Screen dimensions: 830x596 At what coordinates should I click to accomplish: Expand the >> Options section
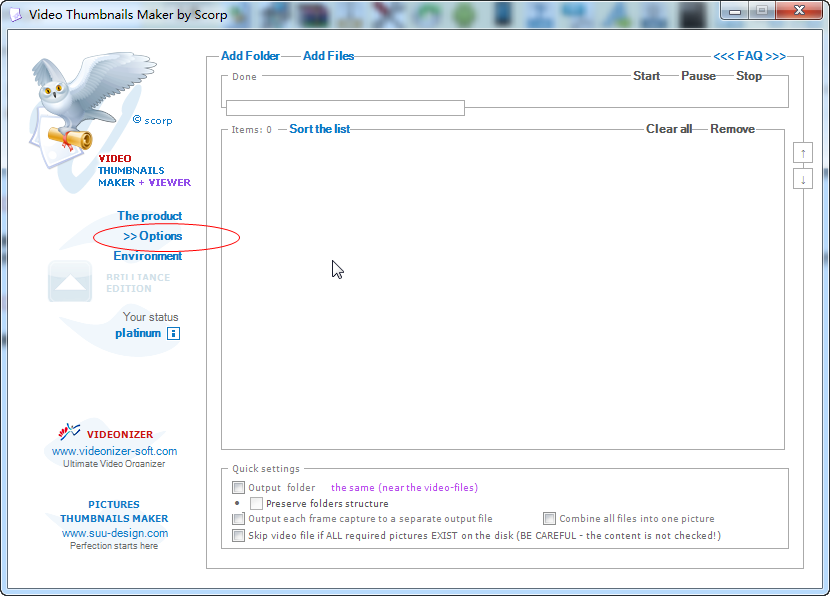pyautogui.click(x=153, y=236)
